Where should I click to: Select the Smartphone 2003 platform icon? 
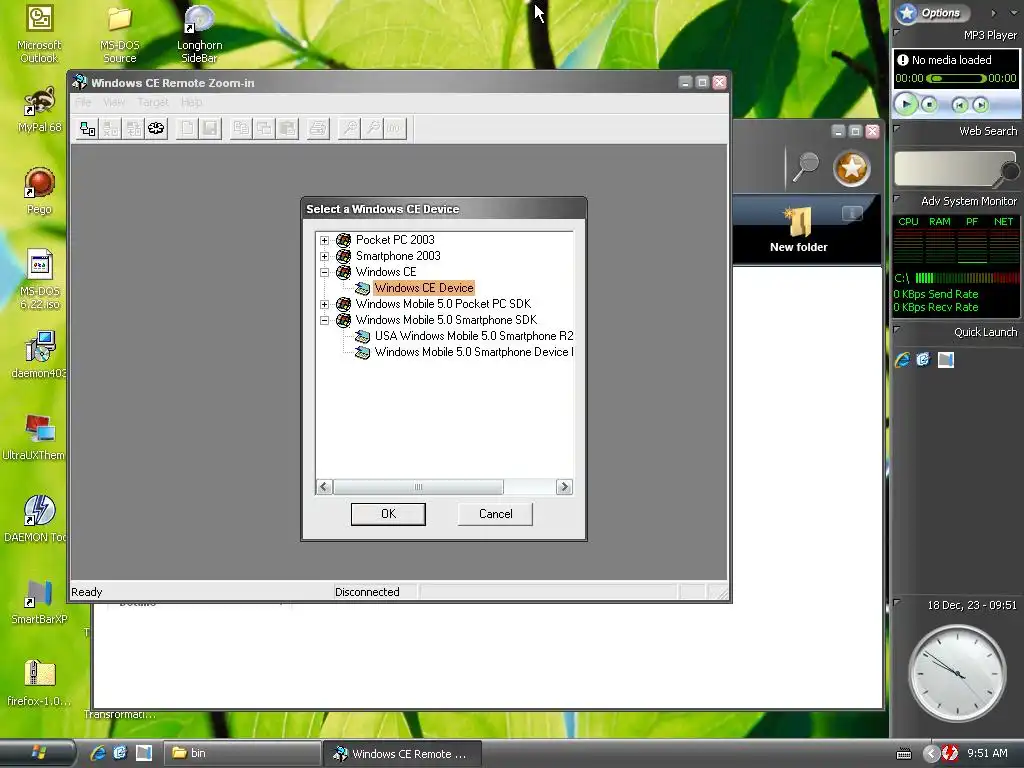[344, 256]
